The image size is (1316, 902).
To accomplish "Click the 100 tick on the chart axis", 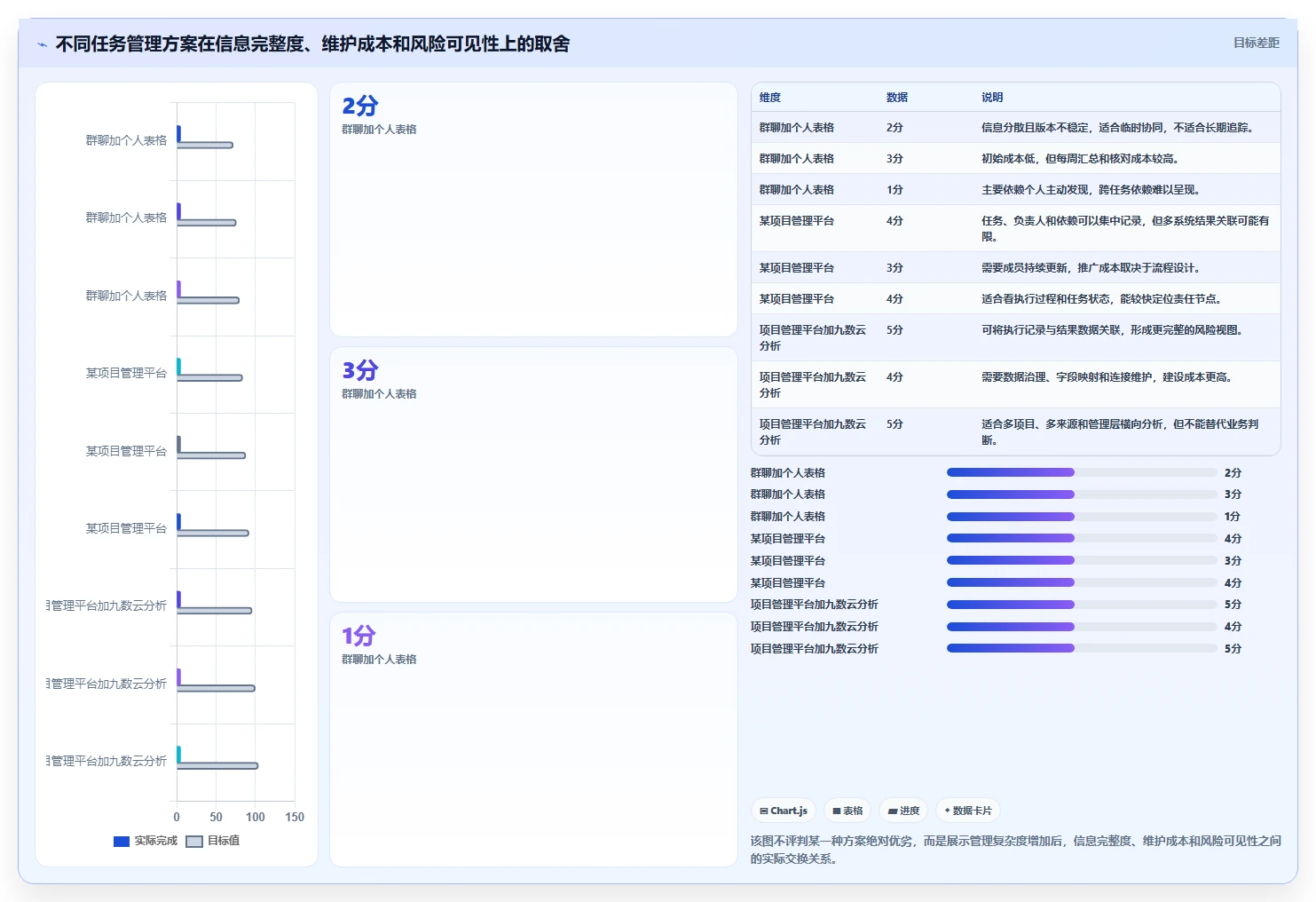I will (256, 817).
